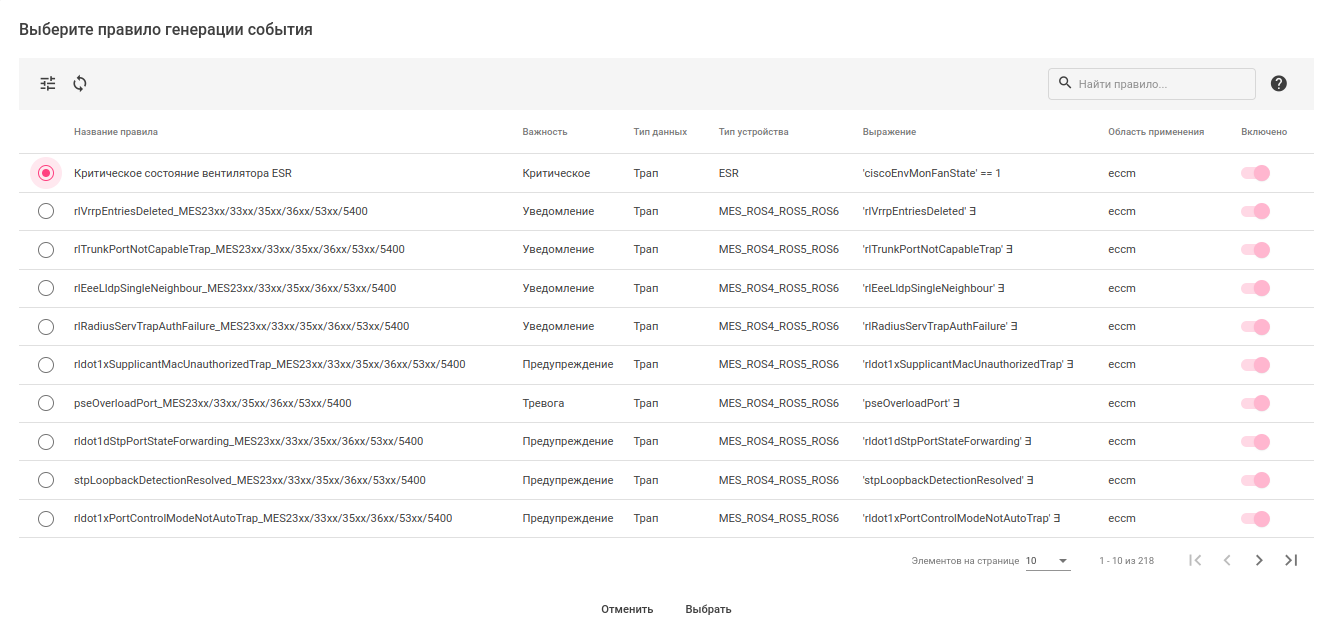Go to the first page
The image size is (1332, 634).
tap(1195, 560)
